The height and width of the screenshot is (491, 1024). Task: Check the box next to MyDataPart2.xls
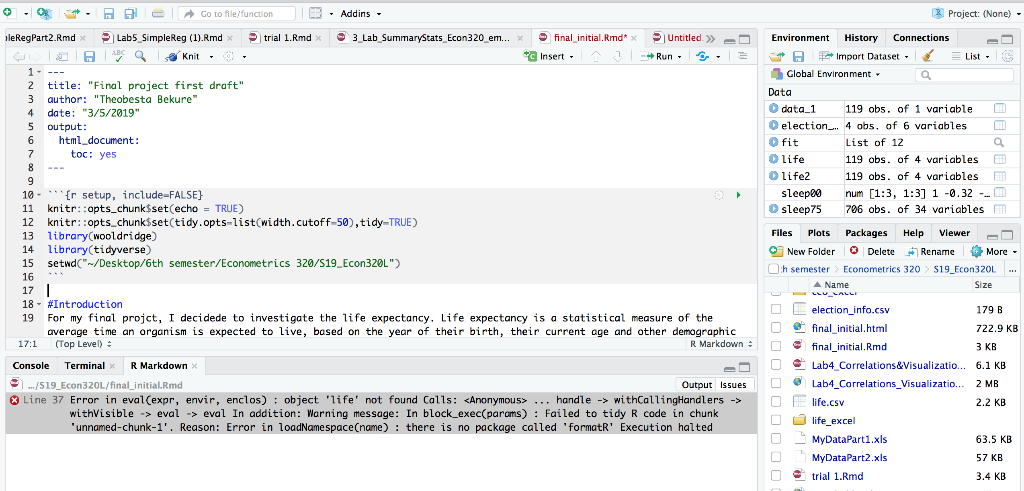776,457
